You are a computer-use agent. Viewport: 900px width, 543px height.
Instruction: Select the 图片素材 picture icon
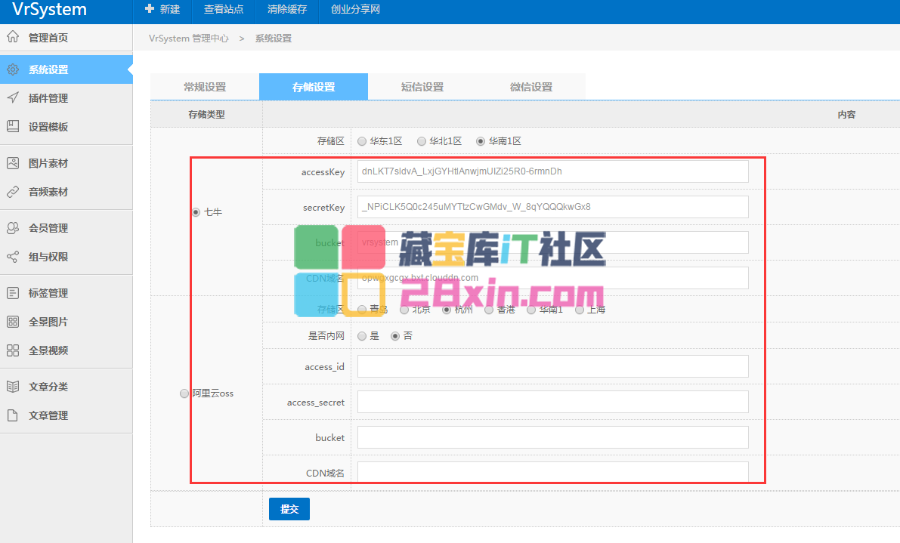13,163
